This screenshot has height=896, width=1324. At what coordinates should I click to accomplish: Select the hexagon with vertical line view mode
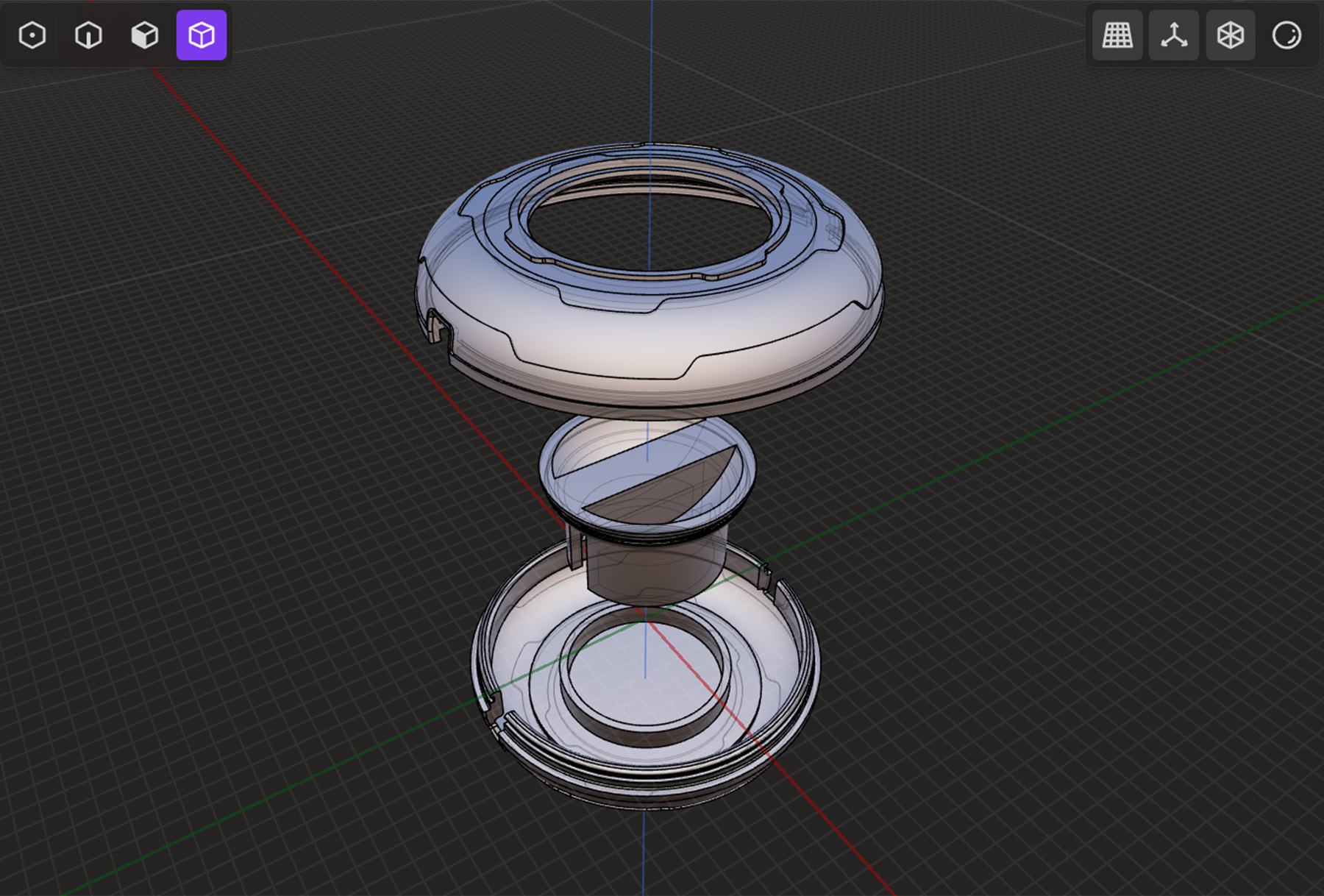pyautogui.click(x=88, y=35)
